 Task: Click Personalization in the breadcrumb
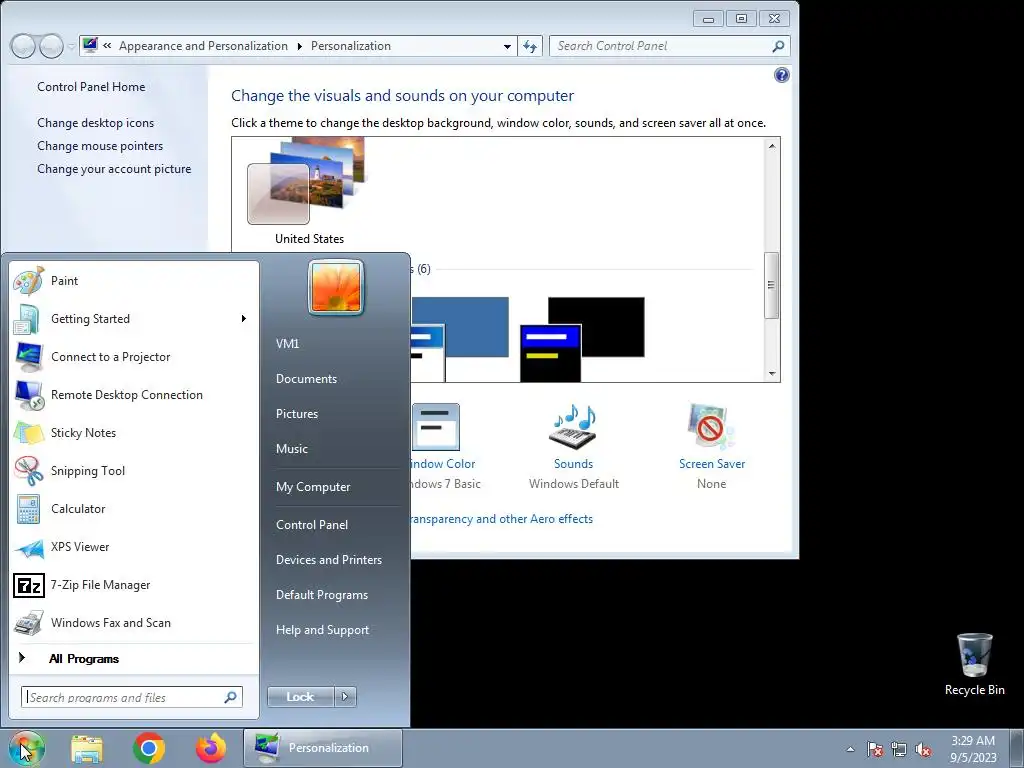tap(351, 46)
